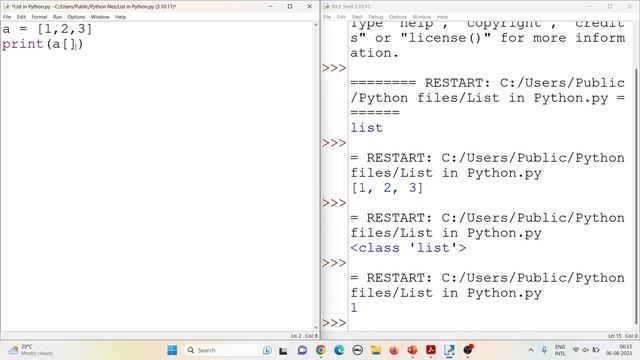Image resolution: width=640 pixels, height=360 pixels.
Task: Open the clock and date panel
Action: [619, 350]
